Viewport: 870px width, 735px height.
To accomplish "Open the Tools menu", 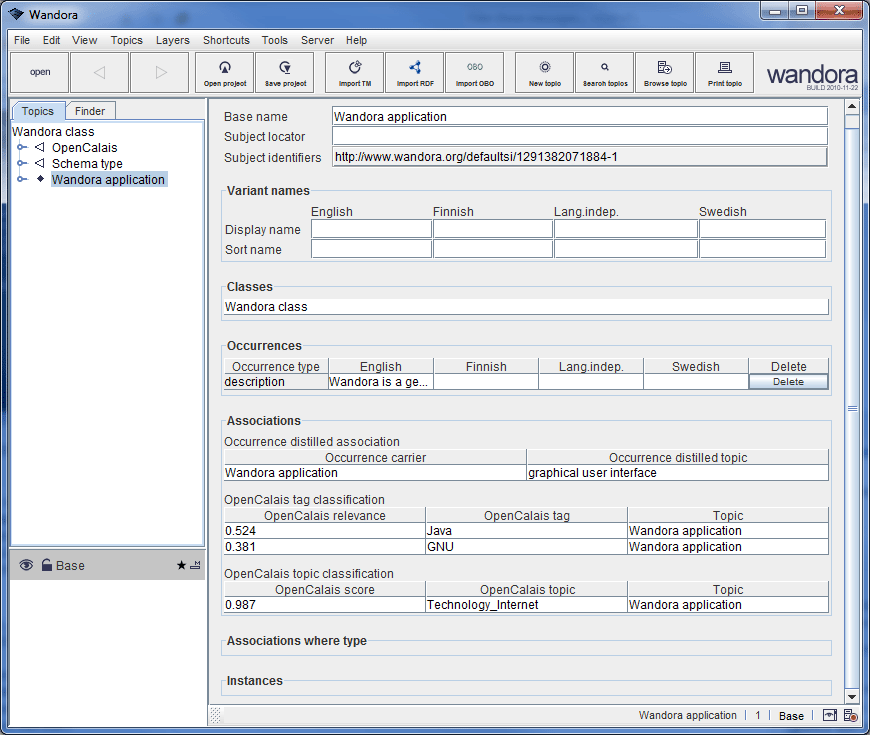I will [x=275, y=40].
